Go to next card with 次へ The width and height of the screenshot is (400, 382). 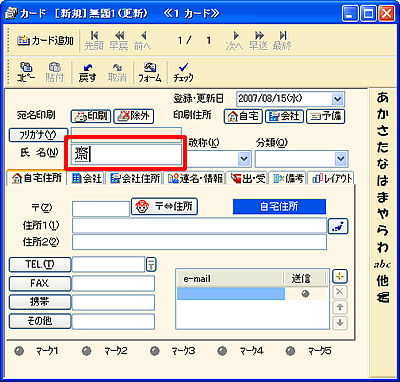coord(234,41)
